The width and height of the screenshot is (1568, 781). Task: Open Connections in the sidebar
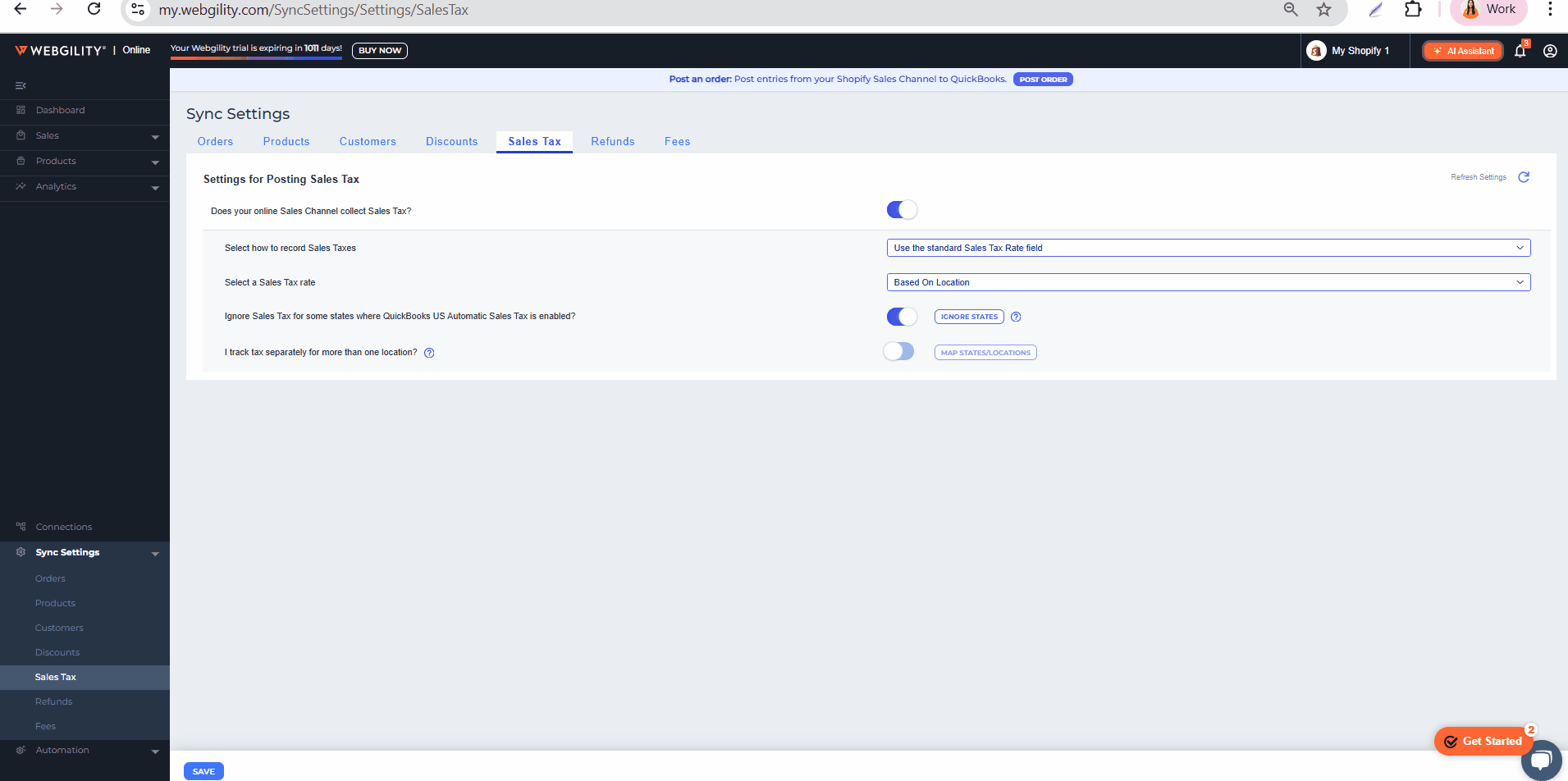coord(64,527)
